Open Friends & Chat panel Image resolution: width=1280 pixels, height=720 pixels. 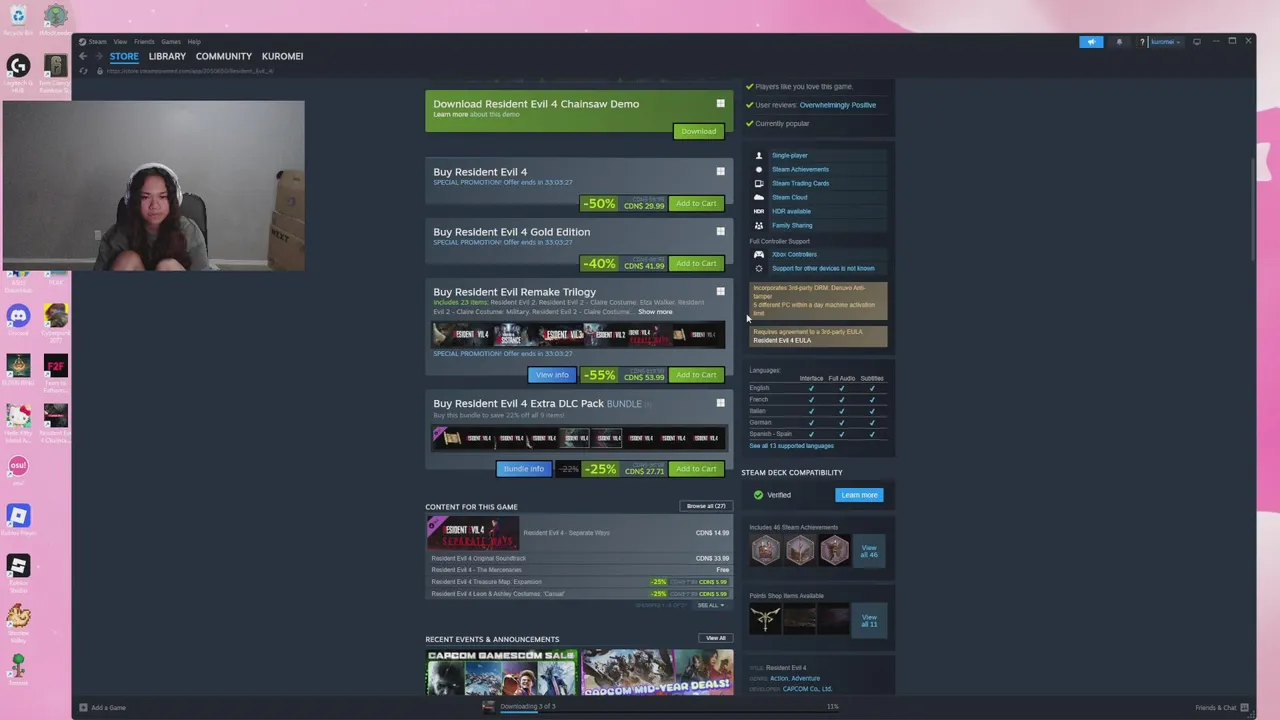1223,708
